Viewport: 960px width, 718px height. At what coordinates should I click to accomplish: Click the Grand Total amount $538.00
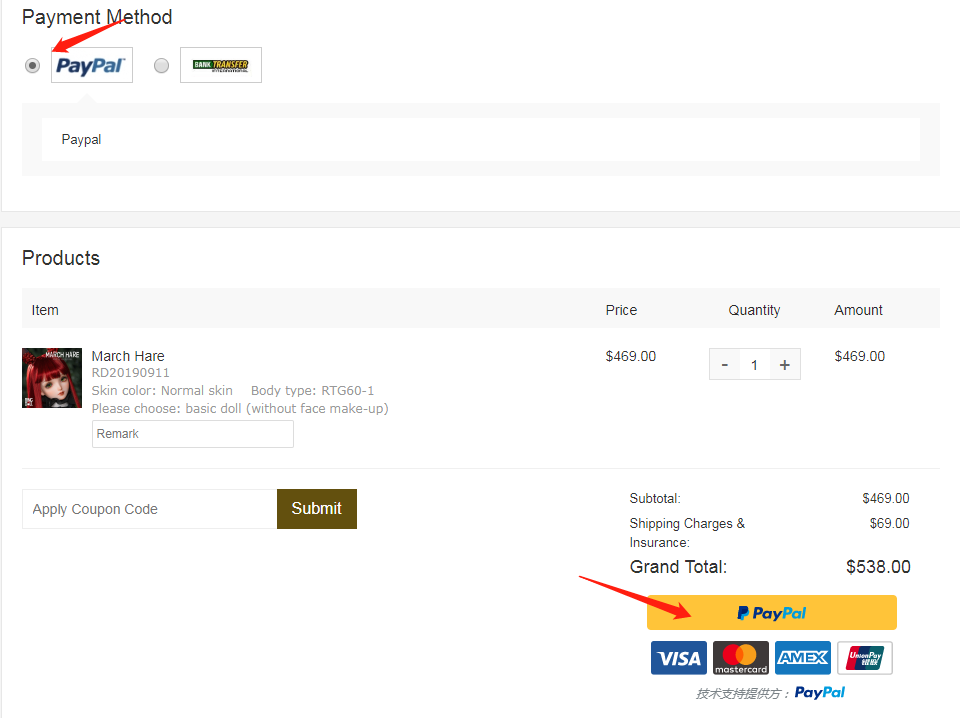(x=879, y=567)
